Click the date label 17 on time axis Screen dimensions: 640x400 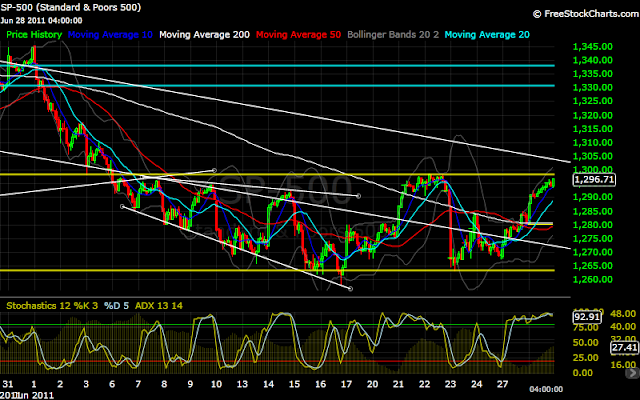pos(347,384)
